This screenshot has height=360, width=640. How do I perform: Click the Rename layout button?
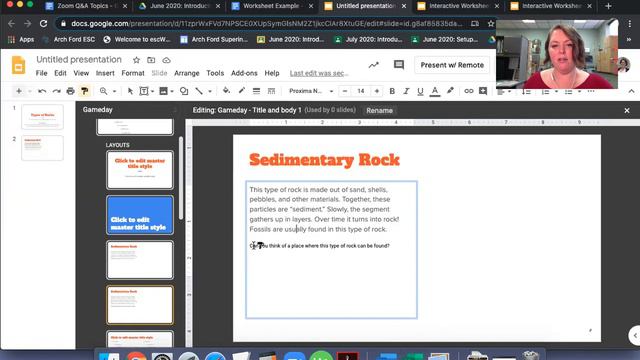pos(379,110)
